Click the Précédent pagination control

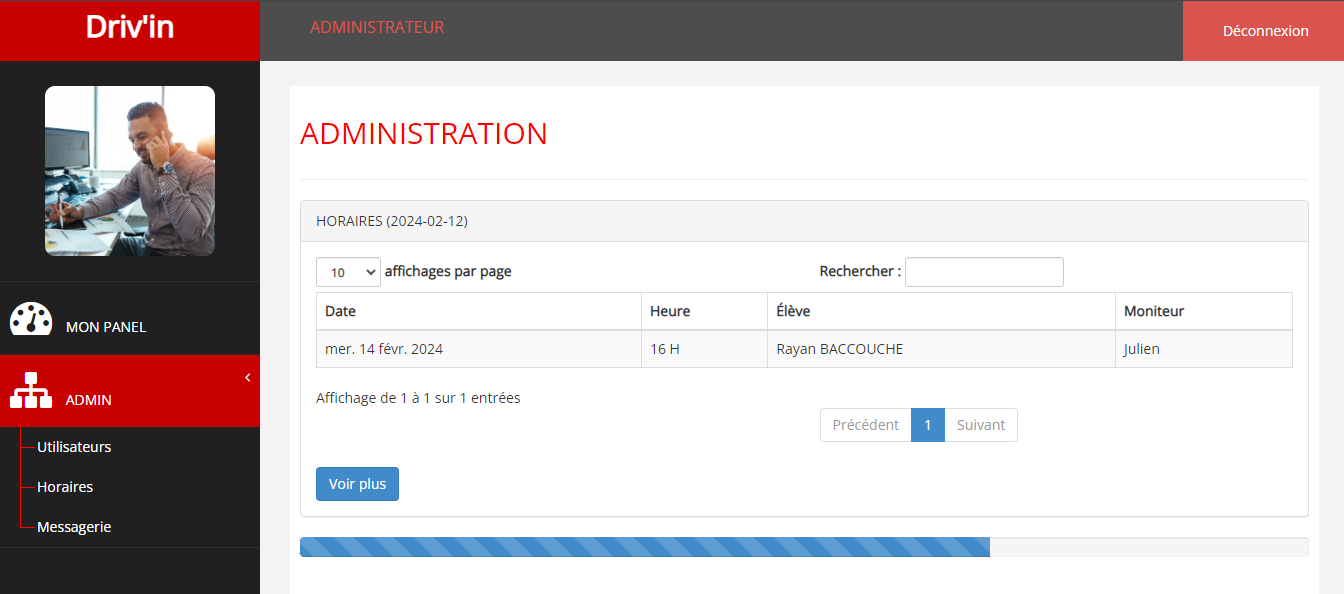click(x=865, y=424)
